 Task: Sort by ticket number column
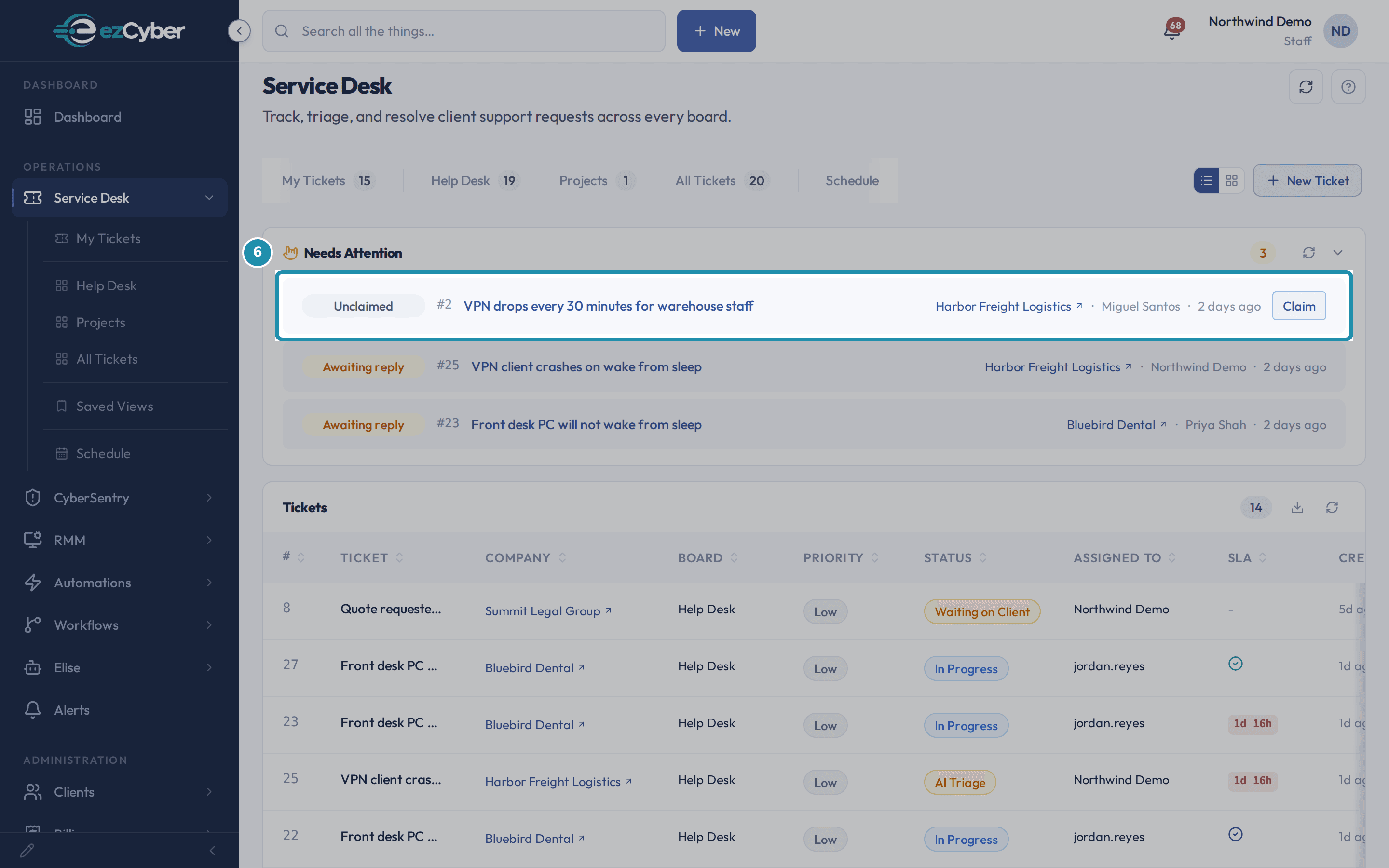(x=293, y=557)
